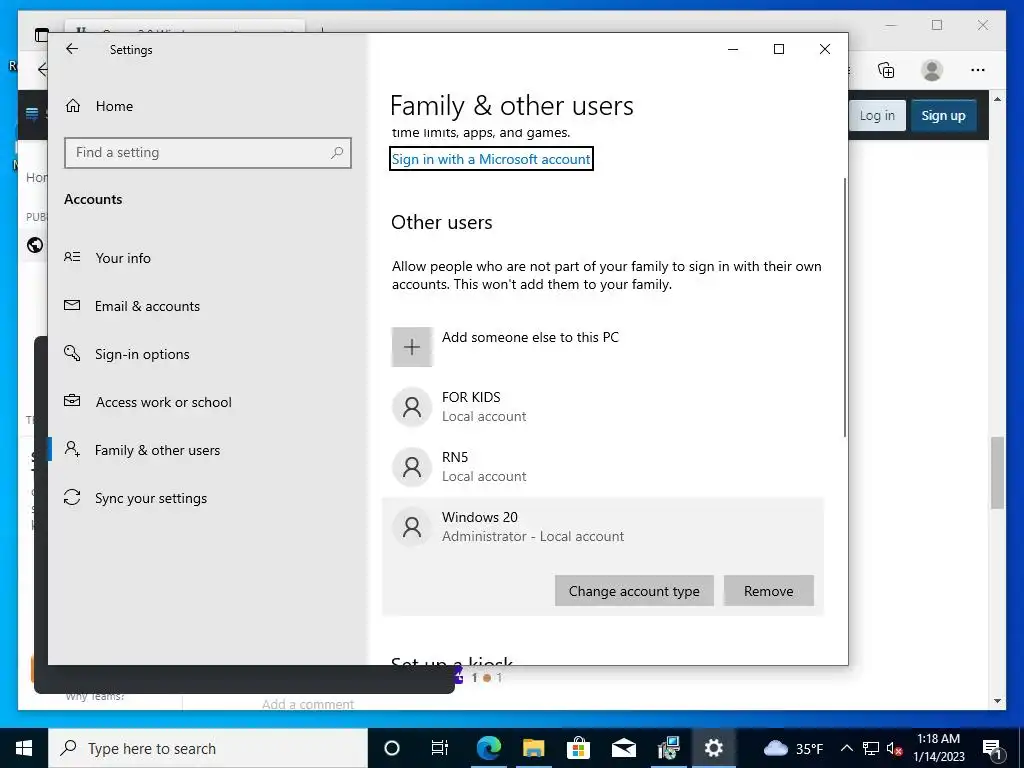This screenshot has height=768, width=1024.
Task: Open the clock showing 1:18 AM
Action: 938,748
